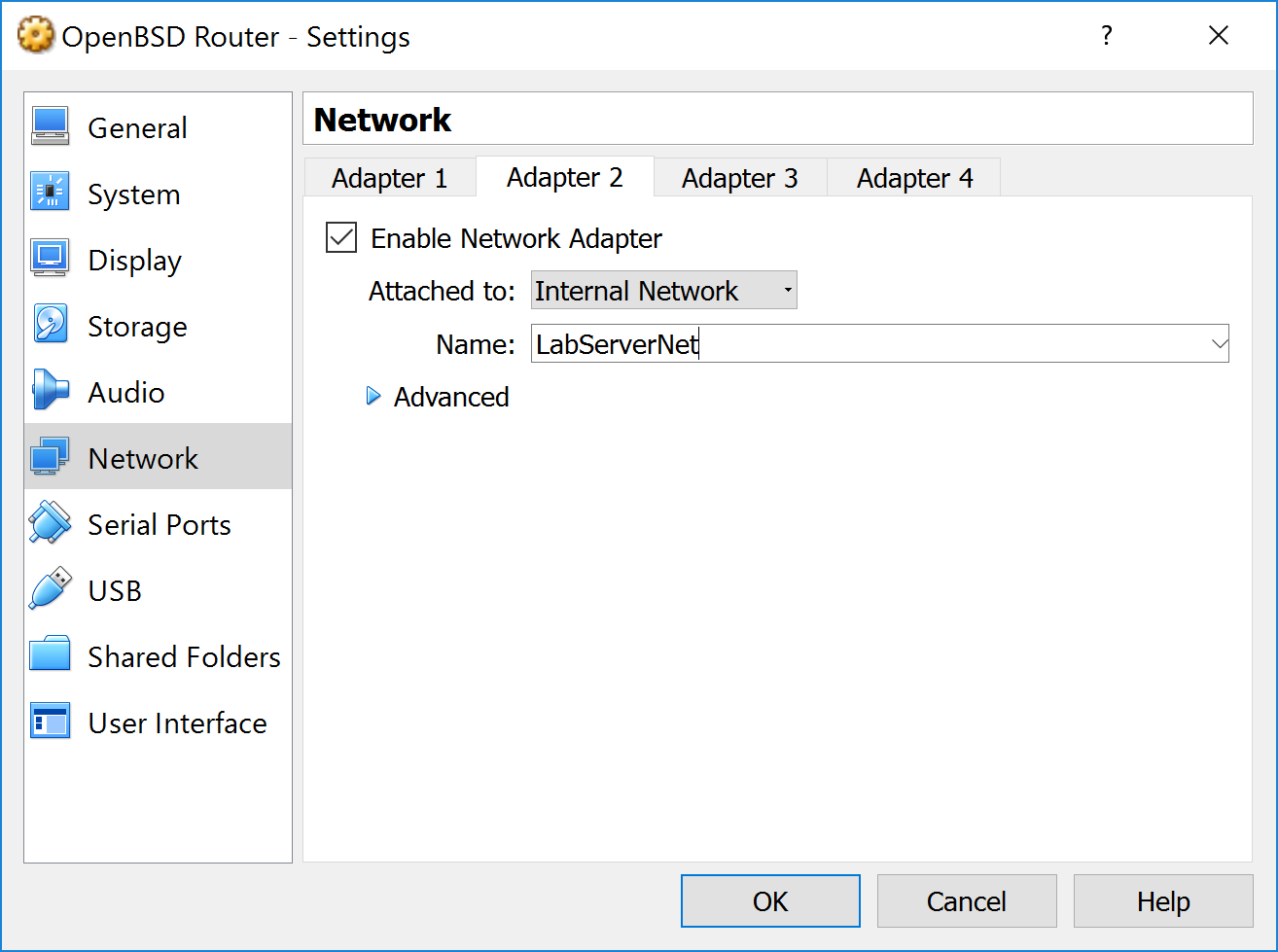Select the Adapter 4 tab

pos(913,177)
